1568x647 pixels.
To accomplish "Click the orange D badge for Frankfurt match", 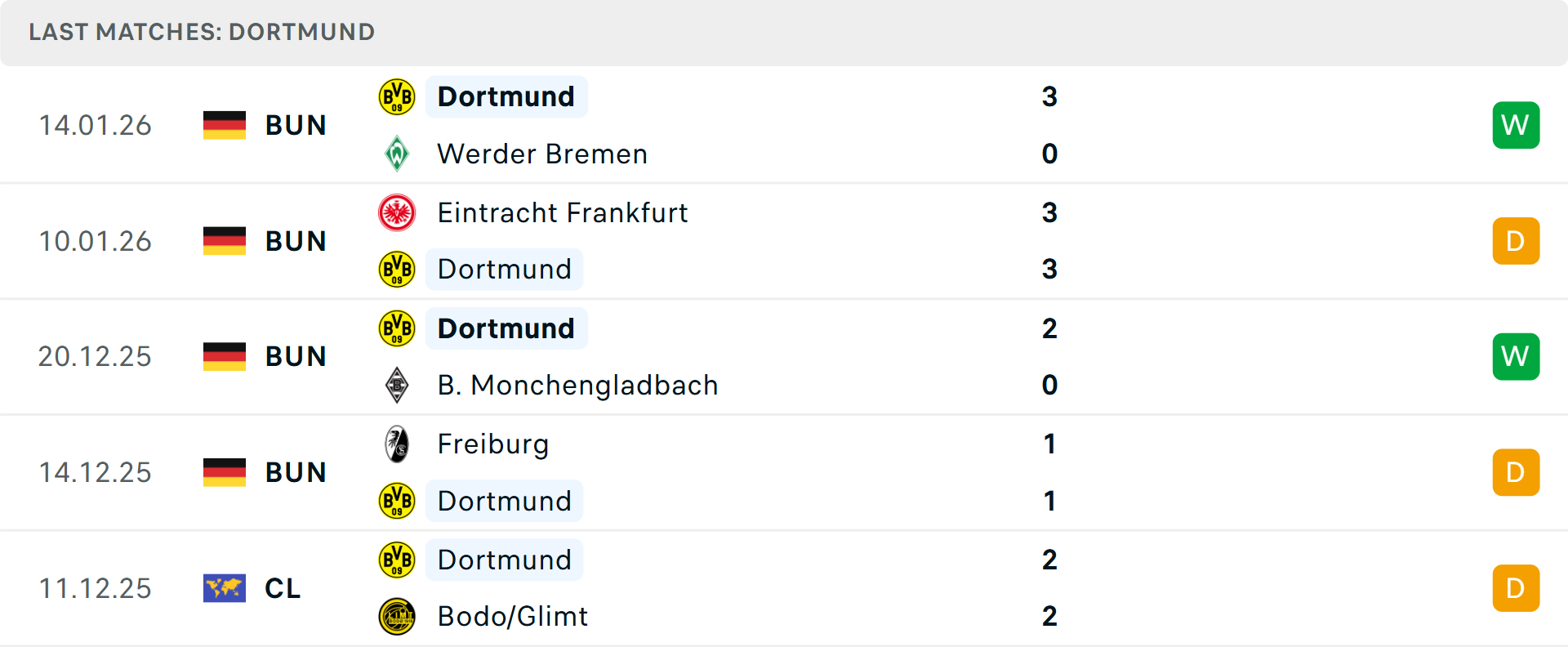I will [x=1516, y=241].
